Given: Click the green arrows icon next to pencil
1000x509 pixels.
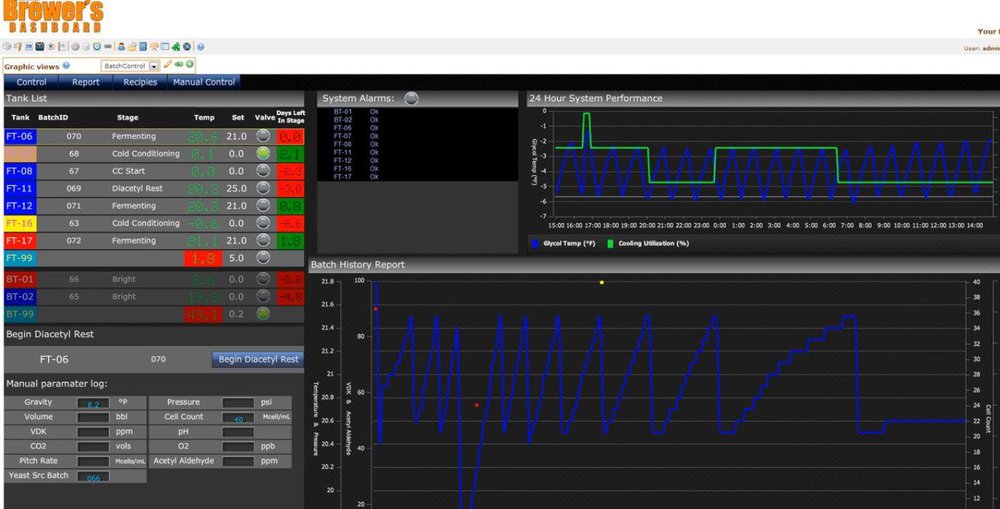Looking at the screenshot, I should (179, 64).
